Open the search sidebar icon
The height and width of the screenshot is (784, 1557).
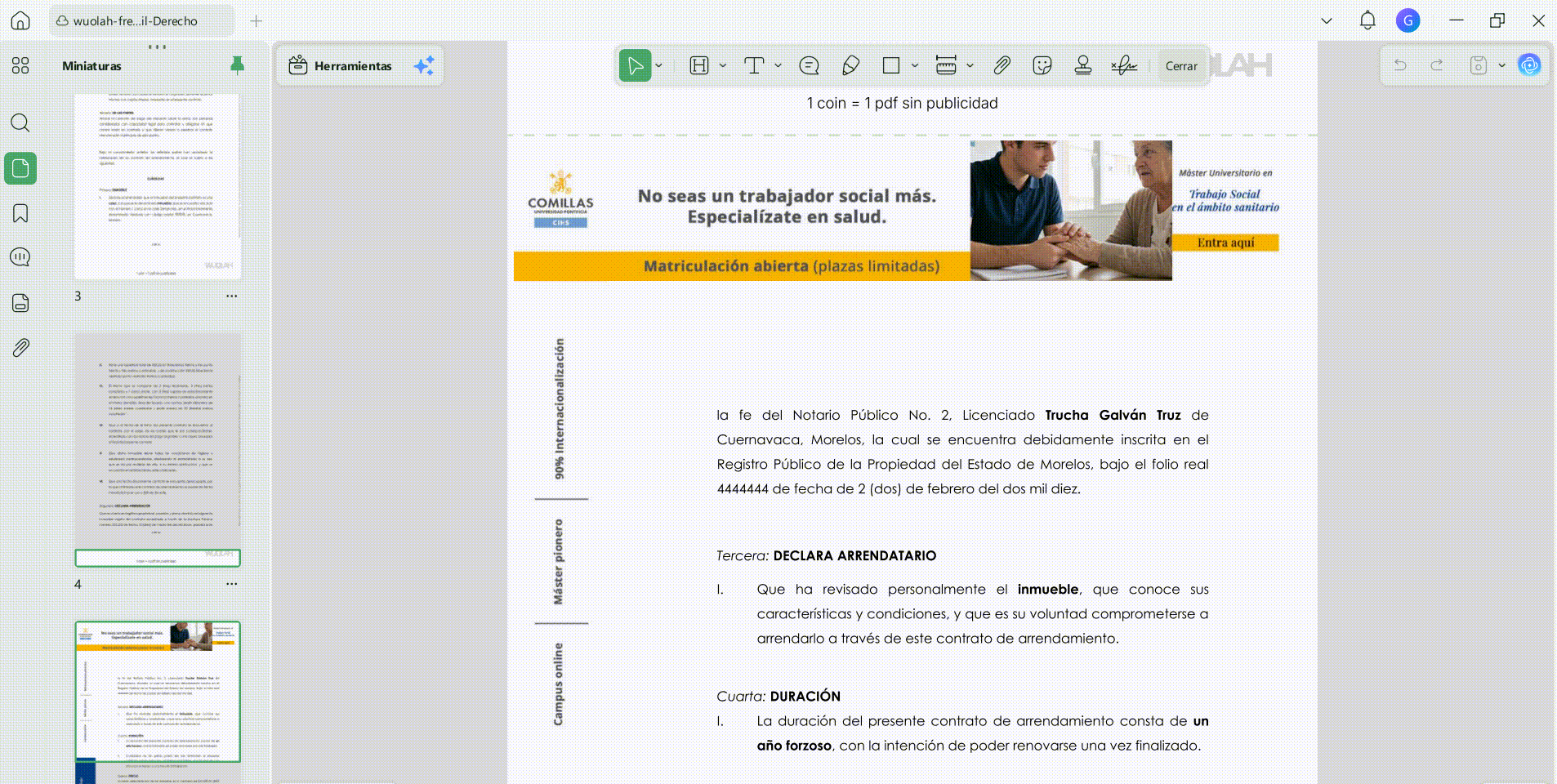pyautogui.click(x=20, y=123)
